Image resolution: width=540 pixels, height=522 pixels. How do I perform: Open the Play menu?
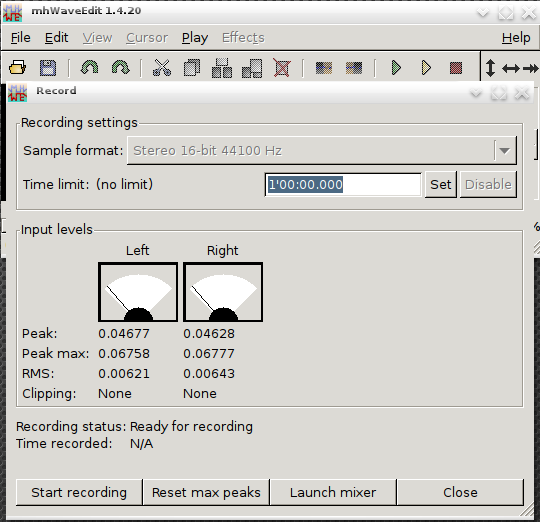[x=195, y=38]
